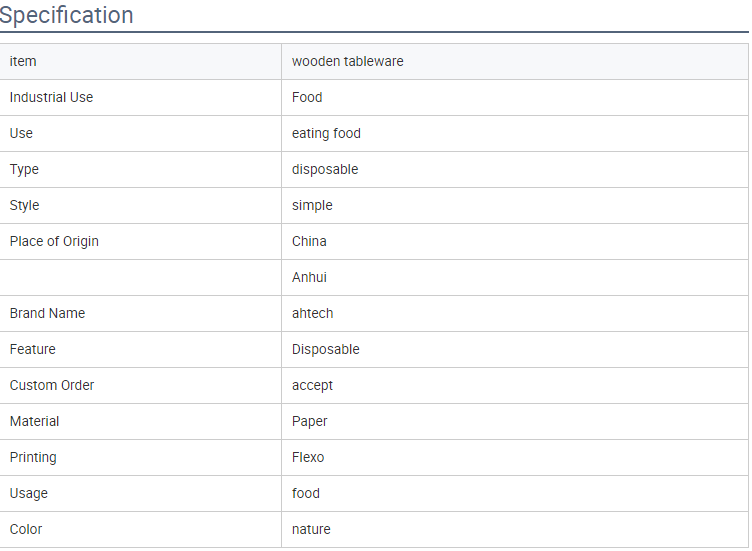The width and height of the screenshot is (752, 551).
Task: Select the 'accept' custom order value
Action: pyautogui.click(x=312, y=385)
